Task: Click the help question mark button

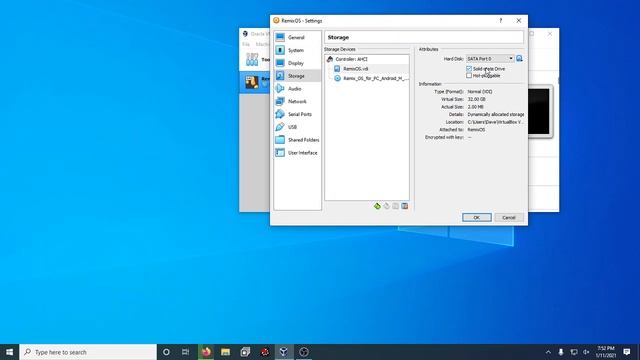Action: point(501,20)
